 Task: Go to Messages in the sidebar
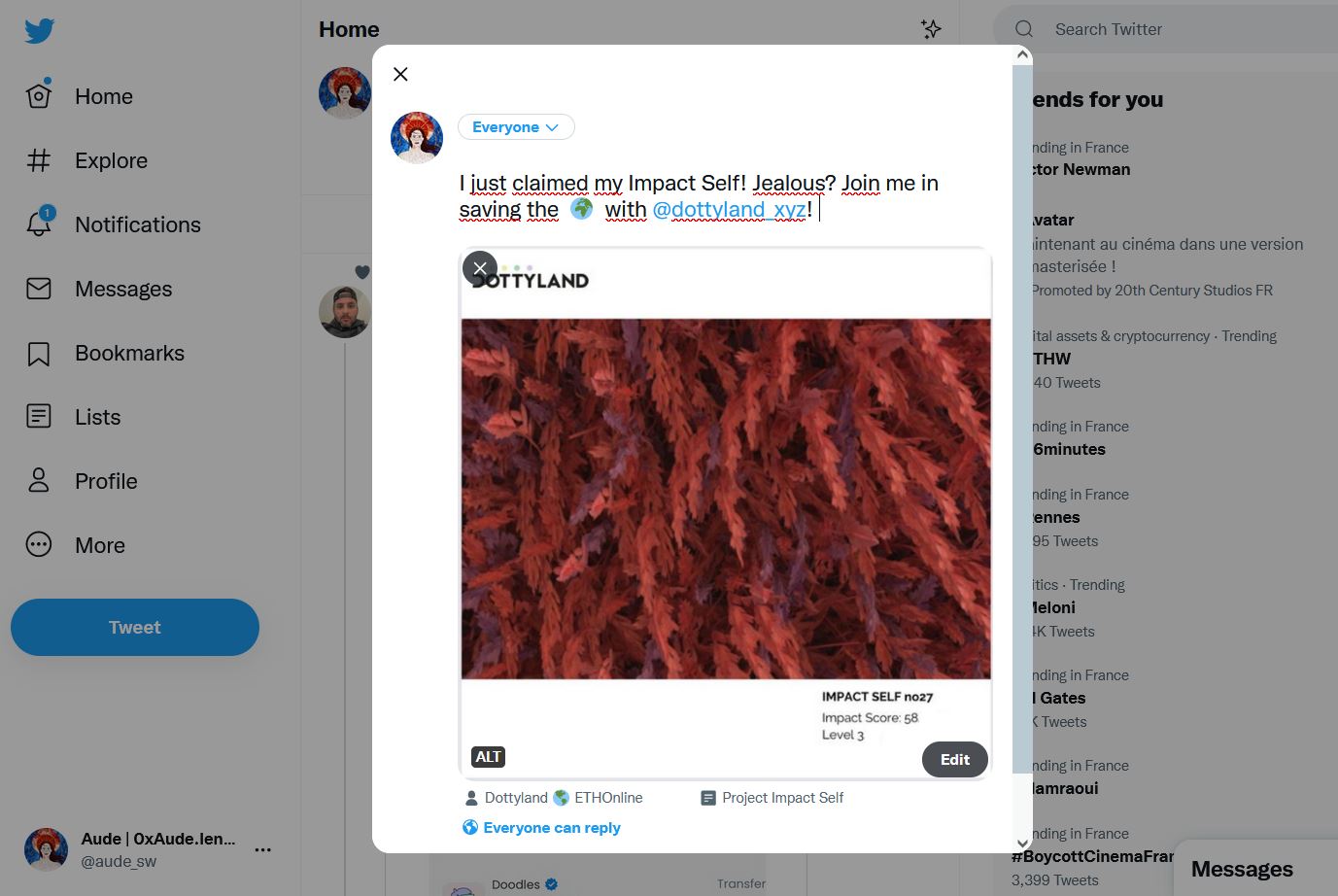(99, 289)
